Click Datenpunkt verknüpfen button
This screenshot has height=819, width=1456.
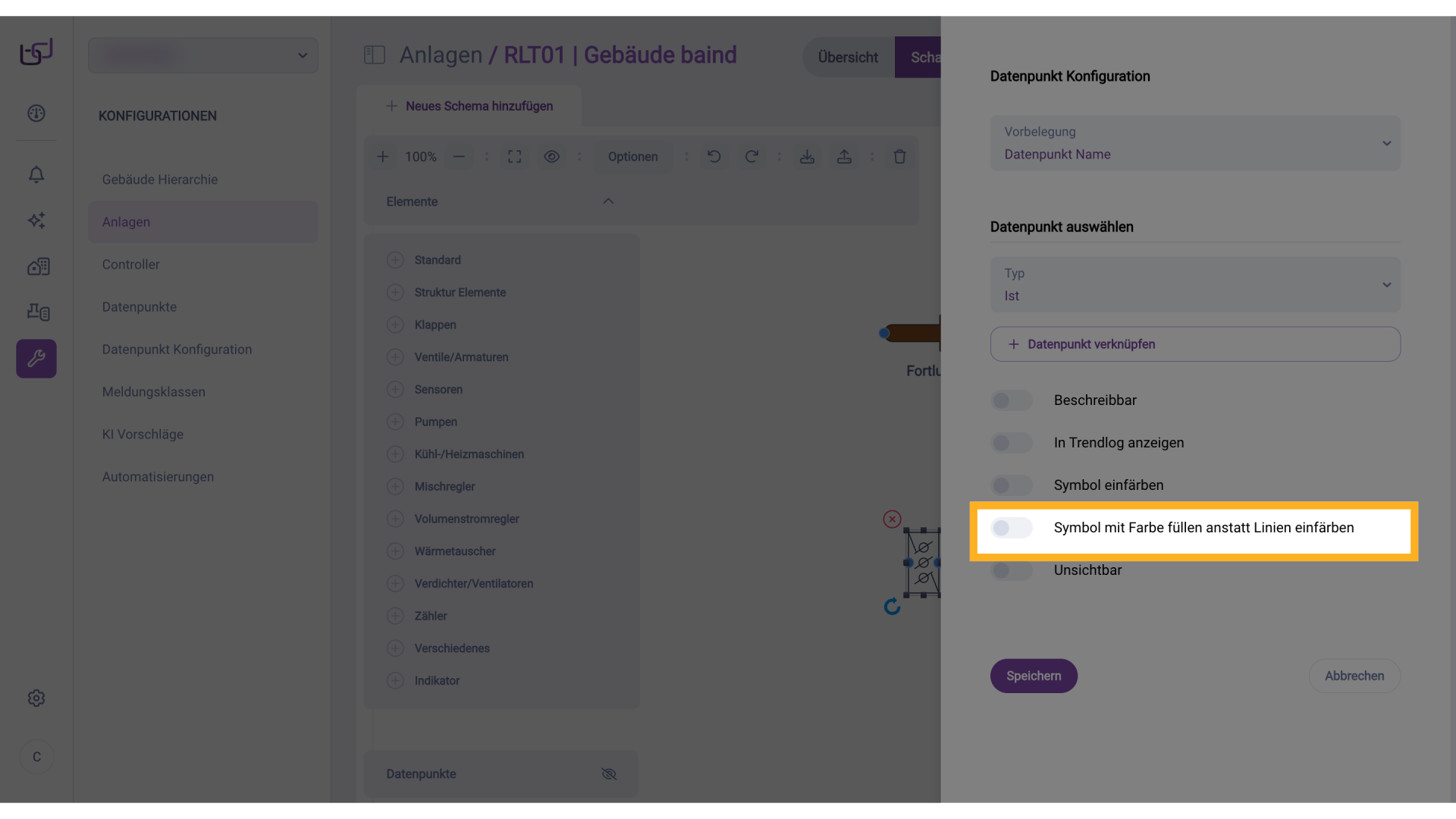tap(1194, 344)
